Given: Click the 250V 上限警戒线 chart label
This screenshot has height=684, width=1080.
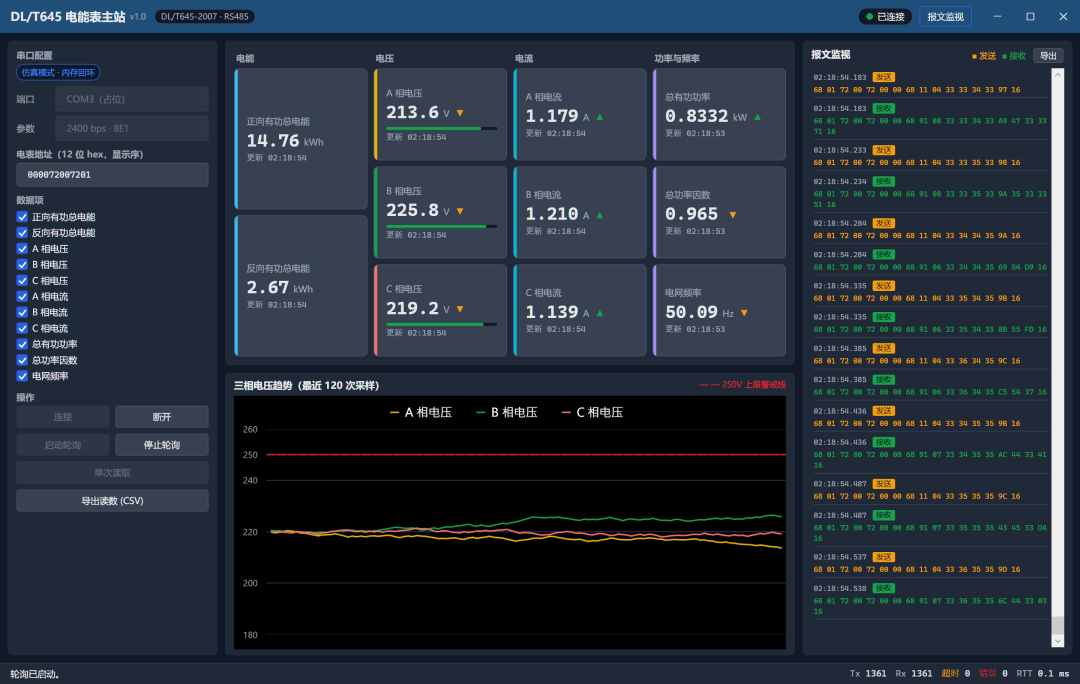Looking at the screenshot, I should pos(742,384).
